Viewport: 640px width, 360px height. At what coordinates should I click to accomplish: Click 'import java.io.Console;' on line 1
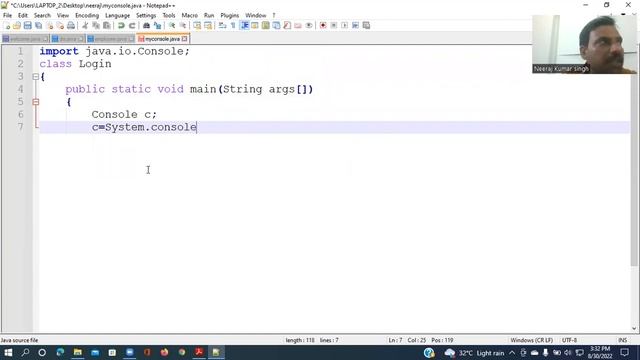[115, 51]
